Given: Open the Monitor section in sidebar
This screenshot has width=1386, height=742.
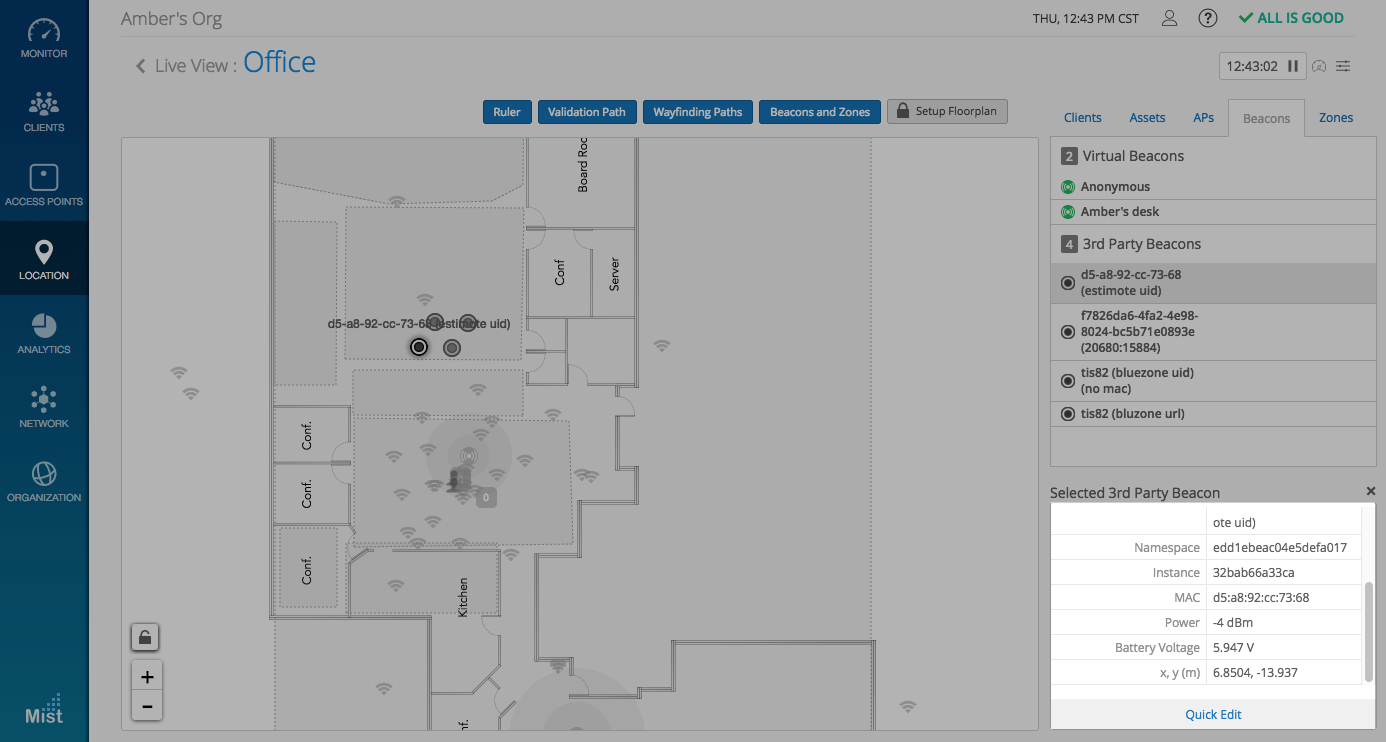Looking at the screenshot, I should (x=44, y=38).
